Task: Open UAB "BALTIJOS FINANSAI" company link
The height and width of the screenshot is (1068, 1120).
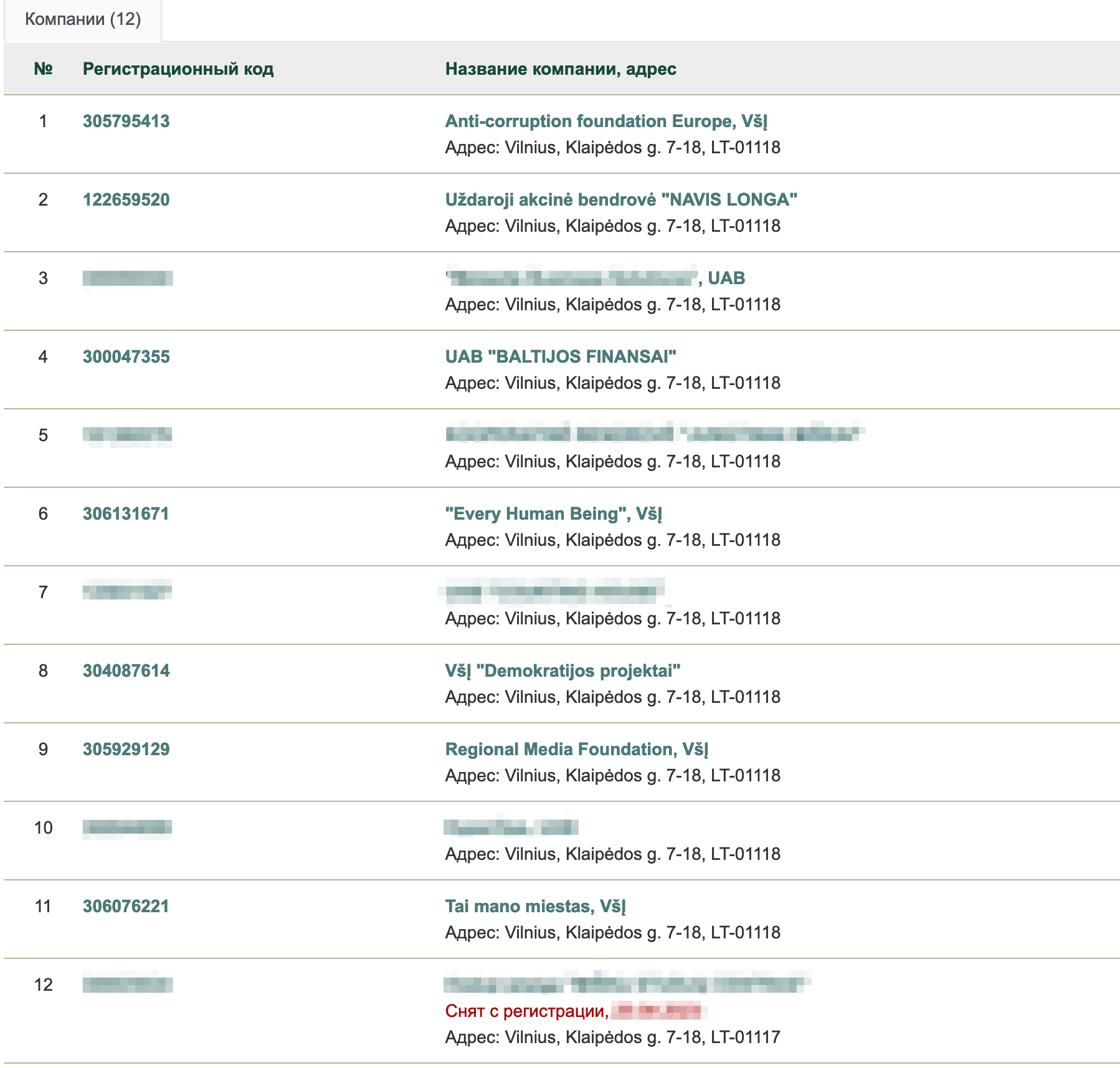Action: coord(561,356)
